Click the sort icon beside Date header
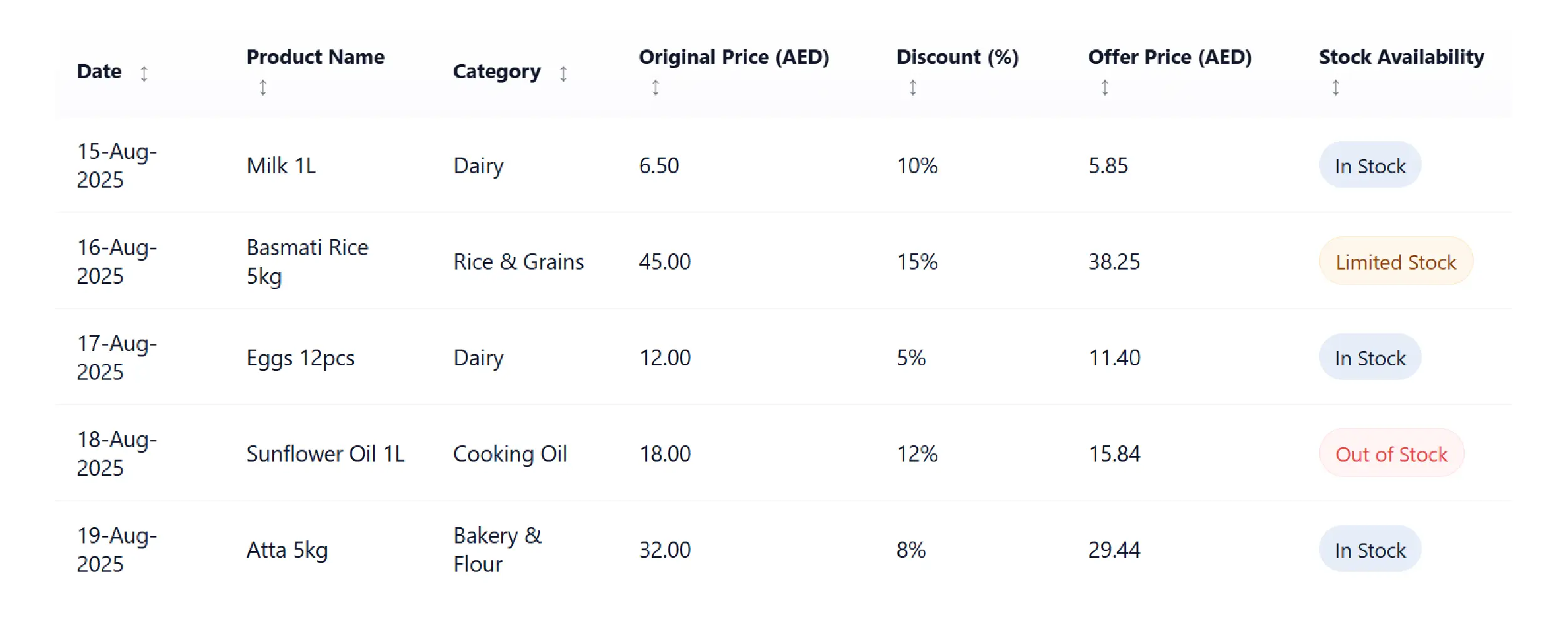Viewport: 1568px width, 626px height. point(144,74)
